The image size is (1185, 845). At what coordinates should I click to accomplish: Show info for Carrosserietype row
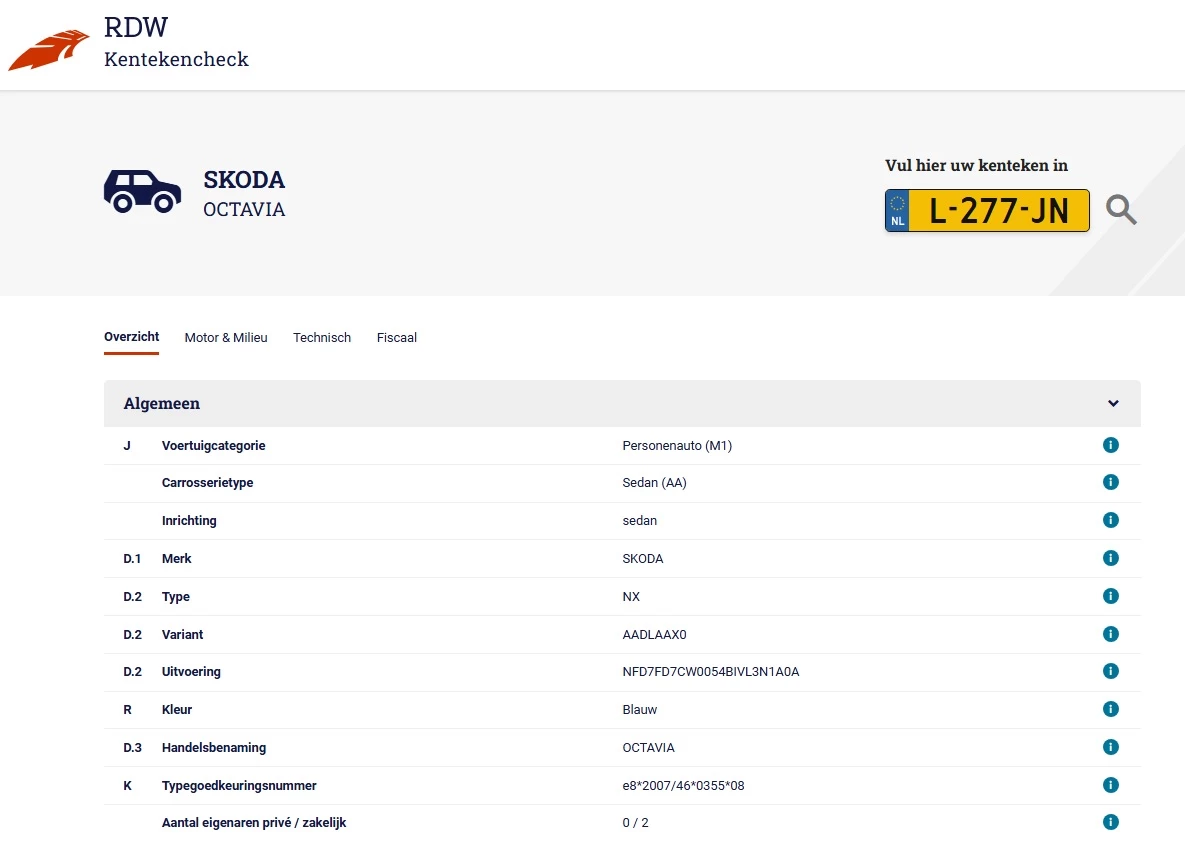(x=1110, y=483)
